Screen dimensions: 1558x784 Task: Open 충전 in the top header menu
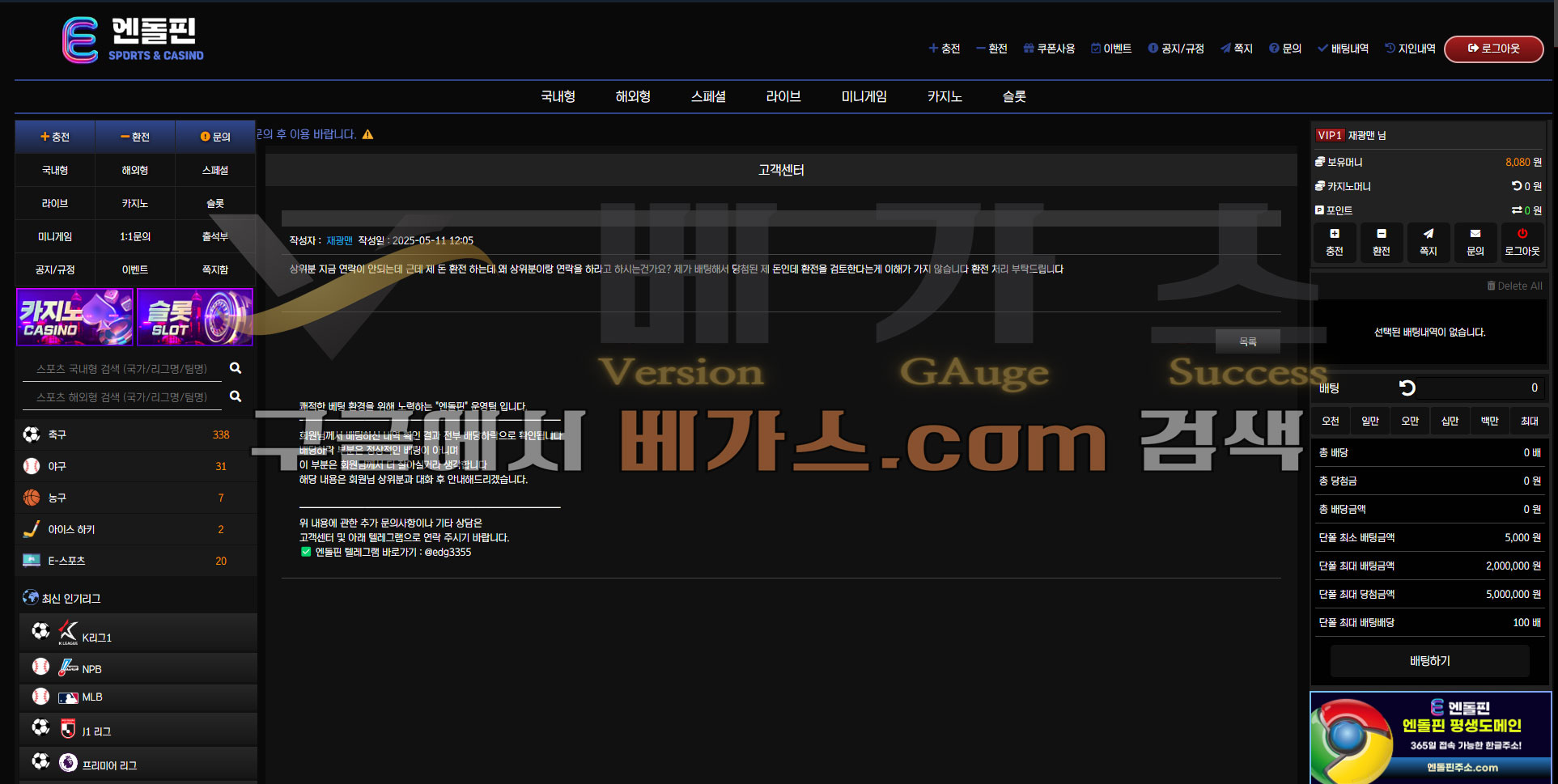coord(945,49)
